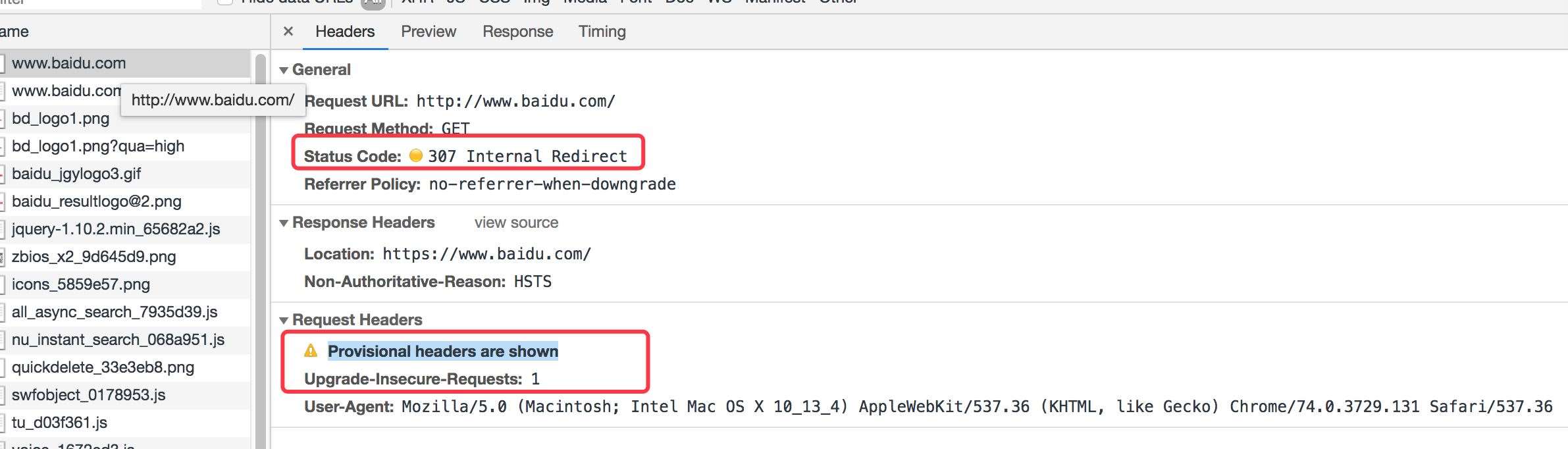Image resolution: width=1568 pixels, height=449 pixels.
Task: Click the yellow status dot before 307
Action: (x=415, y=155)
